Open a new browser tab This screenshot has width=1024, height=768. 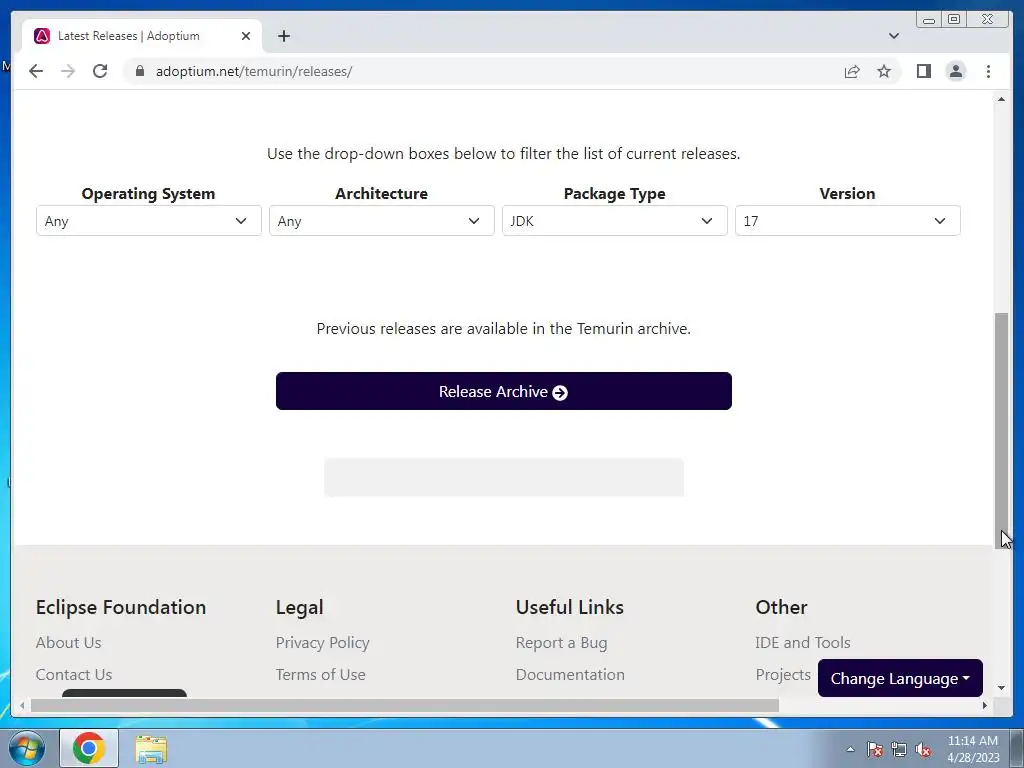(x=283, y=36)
